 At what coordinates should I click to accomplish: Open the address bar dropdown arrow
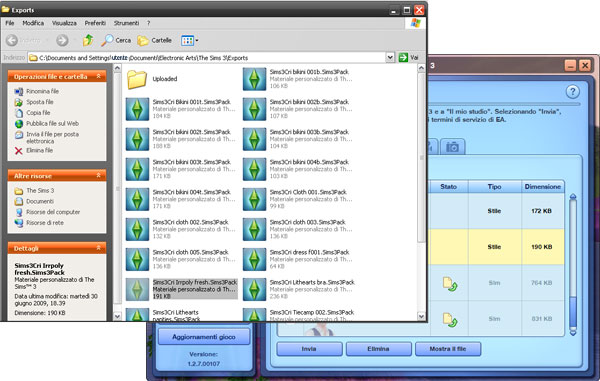[x=390, y=57]
